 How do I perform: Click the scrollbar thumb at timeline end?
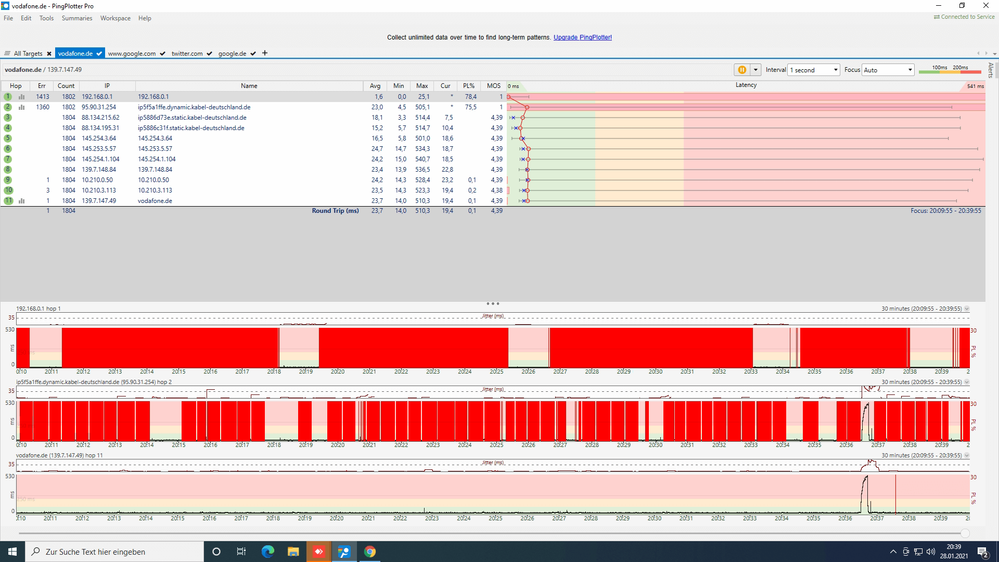pyautogui.click(x=965, y=533)
